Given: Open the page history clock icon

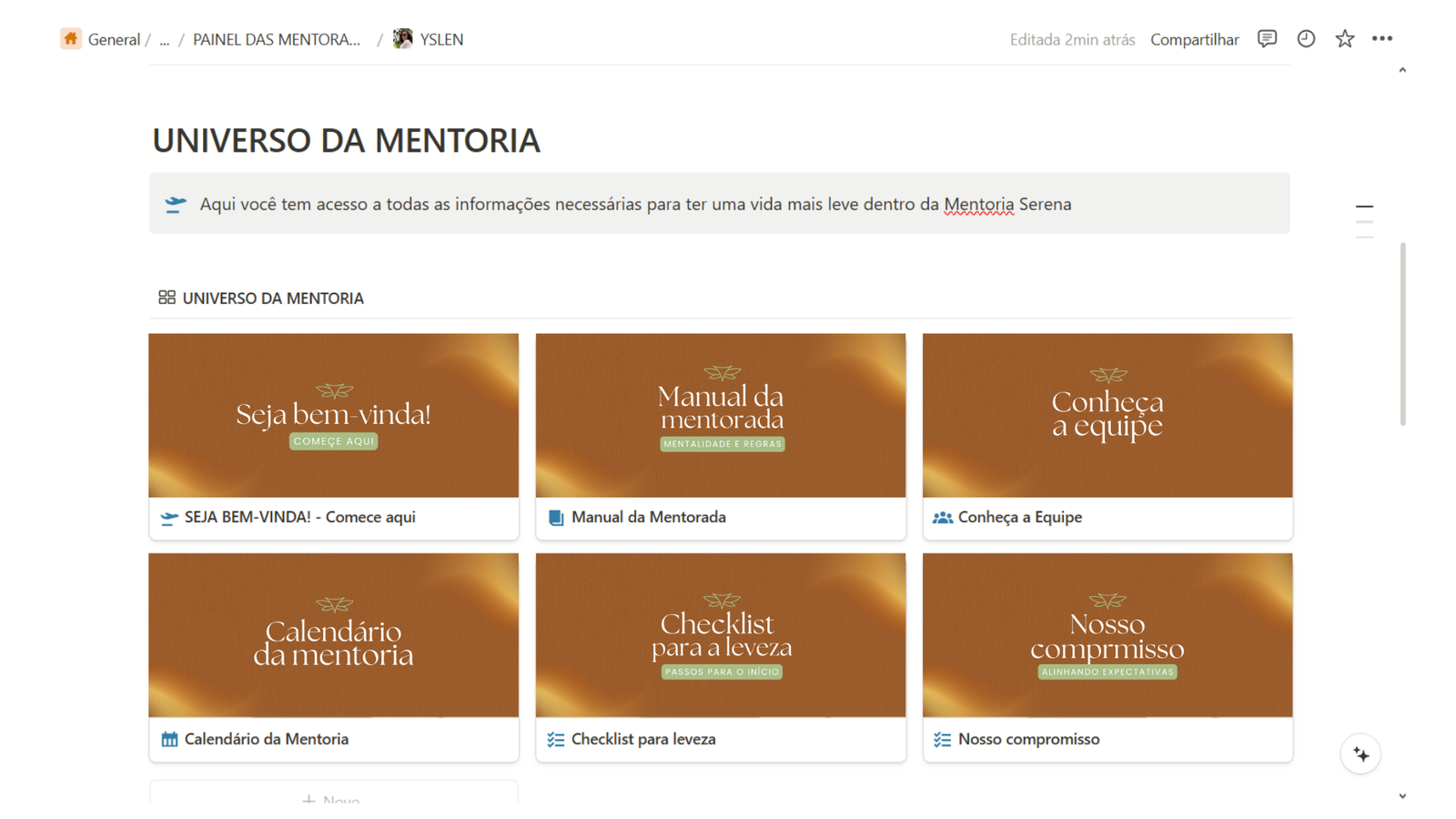Looking at the screenshot, I should [x=1306, y=39].
